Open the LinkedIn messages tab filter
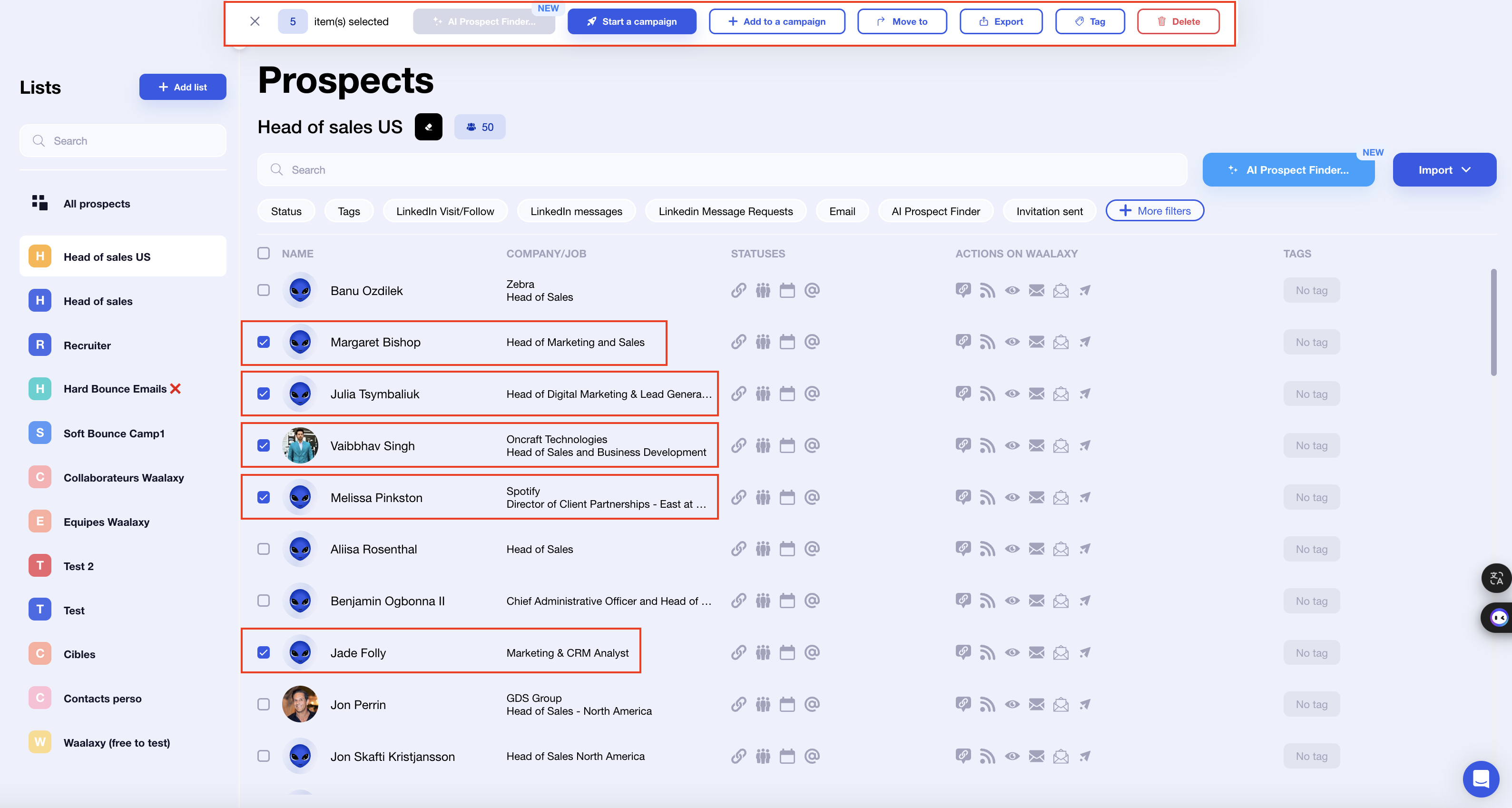The width and height of the screenshot is (1512, 808). point(577,211)
